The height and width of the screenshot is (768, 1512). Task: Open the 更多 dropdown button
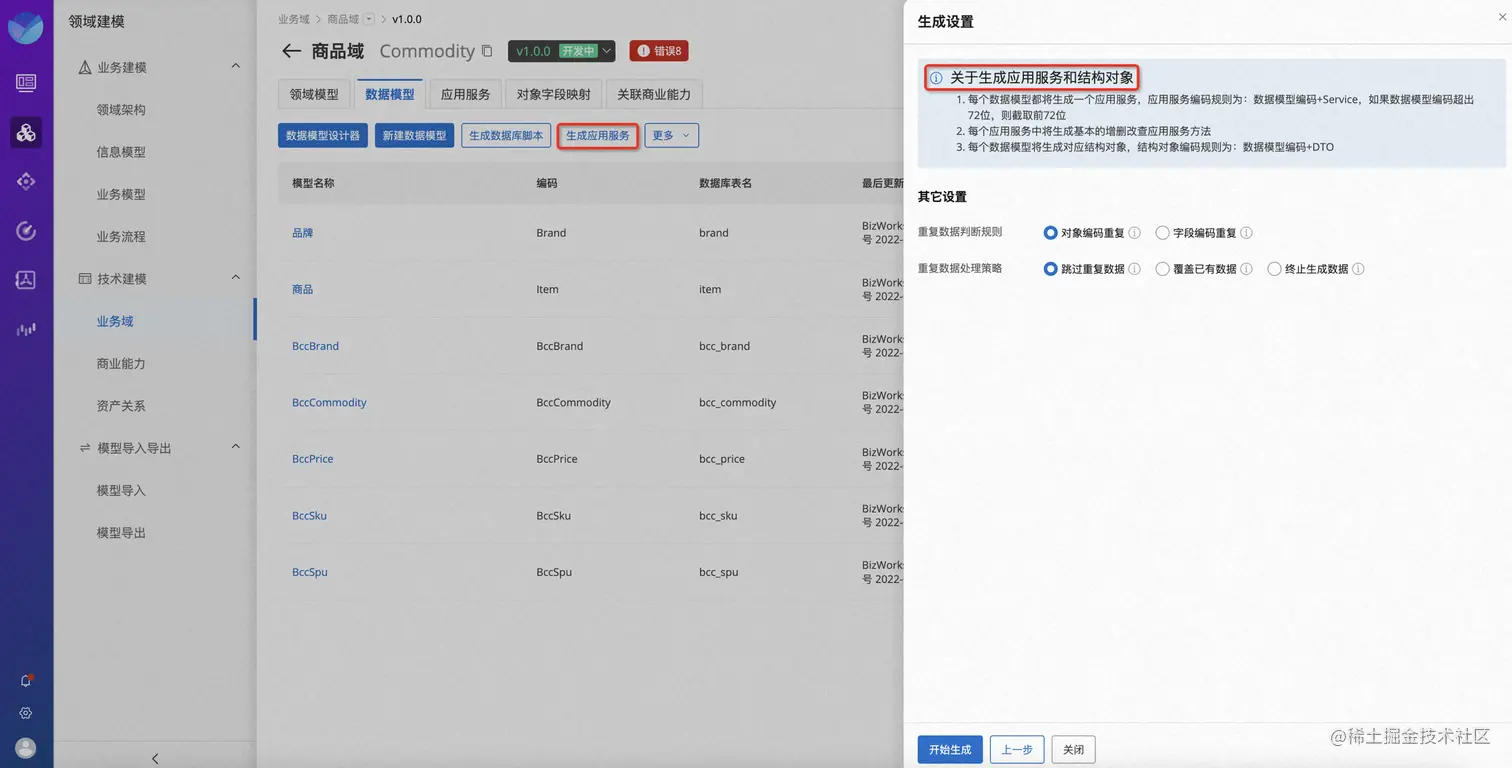671,135
